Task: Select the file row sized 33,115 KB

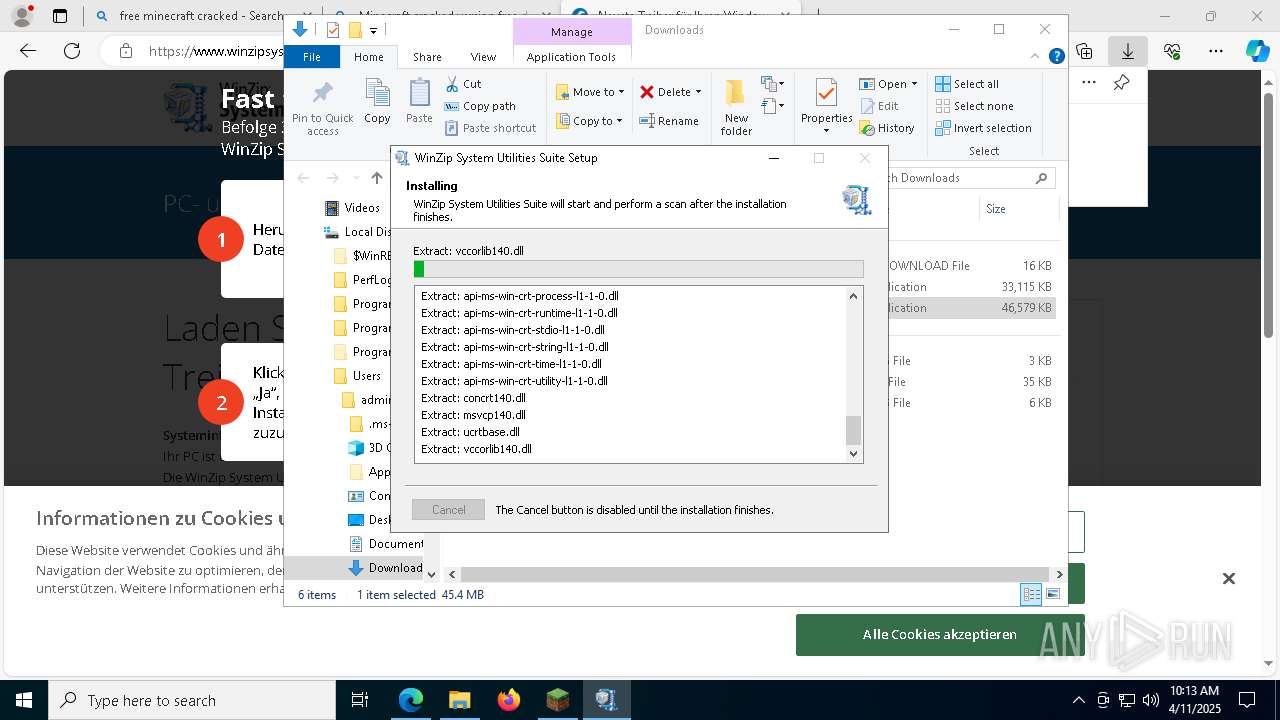Action: pos(970,287)
